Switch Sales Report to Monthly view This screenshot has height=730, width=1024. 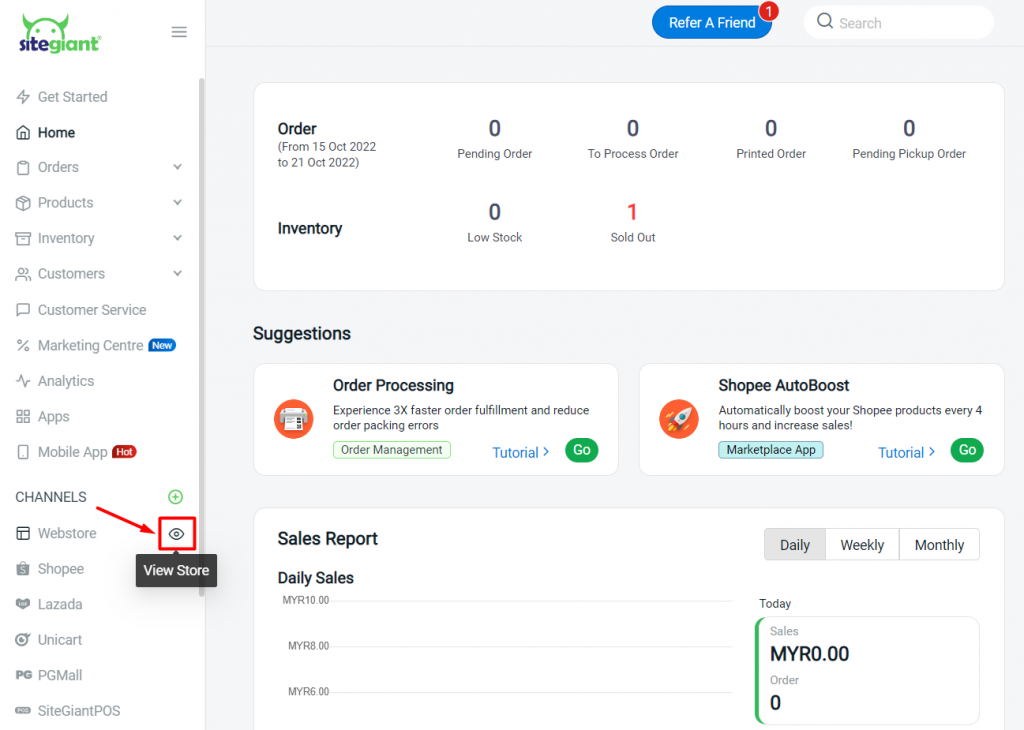pyautogui.click(x=939, y=545)
